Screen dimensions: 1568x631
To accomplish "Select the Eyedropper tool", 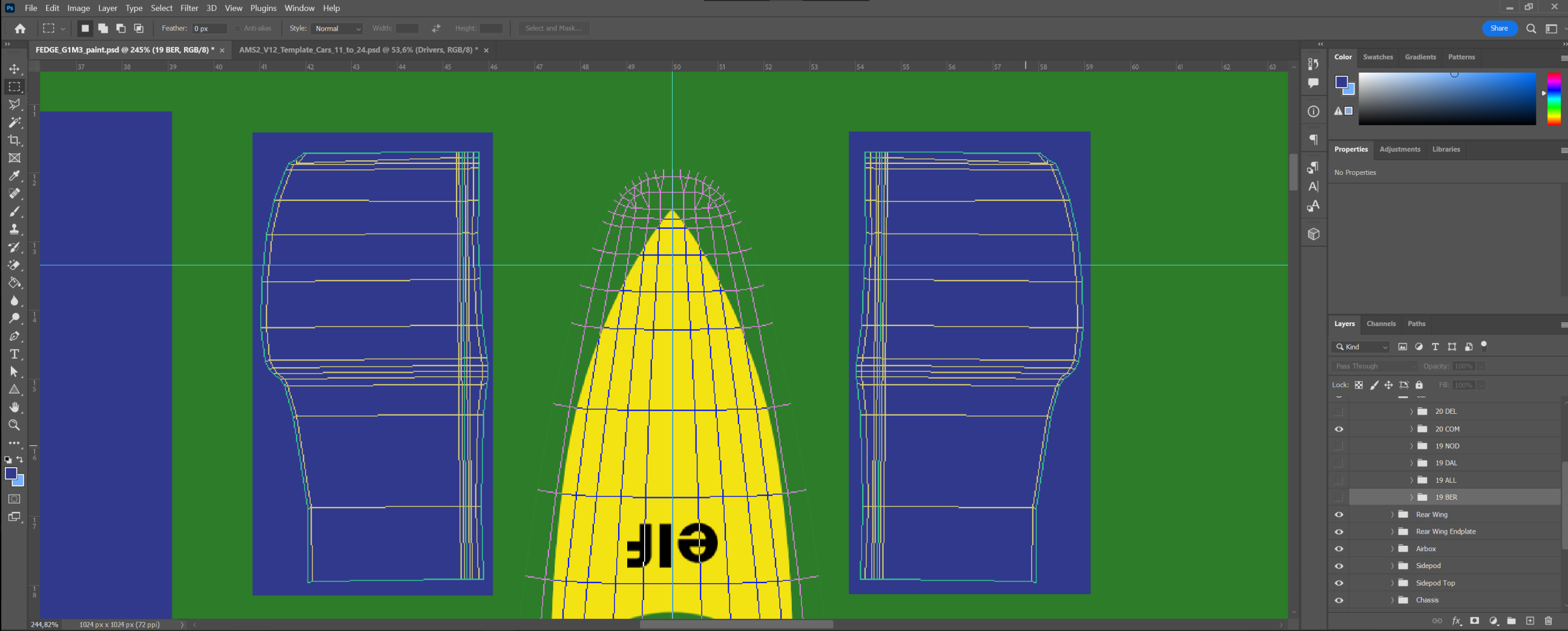I will (14, 176).
